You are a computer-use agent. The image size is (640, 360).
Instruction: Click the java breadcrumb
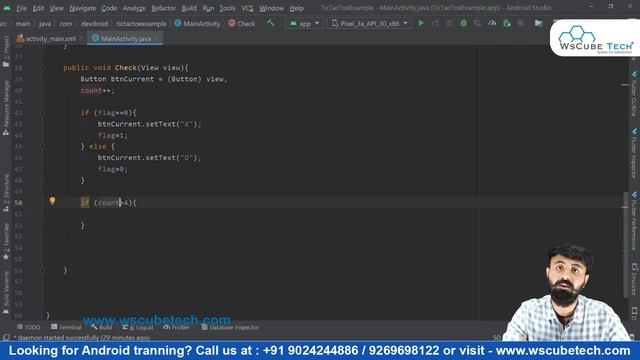pyautogui.click(x=45, y=24)
